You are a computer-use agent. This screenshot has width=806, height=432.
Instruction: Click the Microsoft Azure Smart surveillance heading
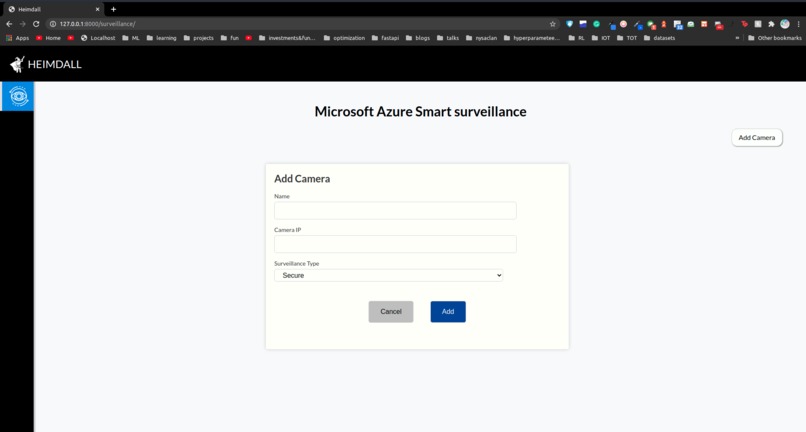(x=420, y=112)
